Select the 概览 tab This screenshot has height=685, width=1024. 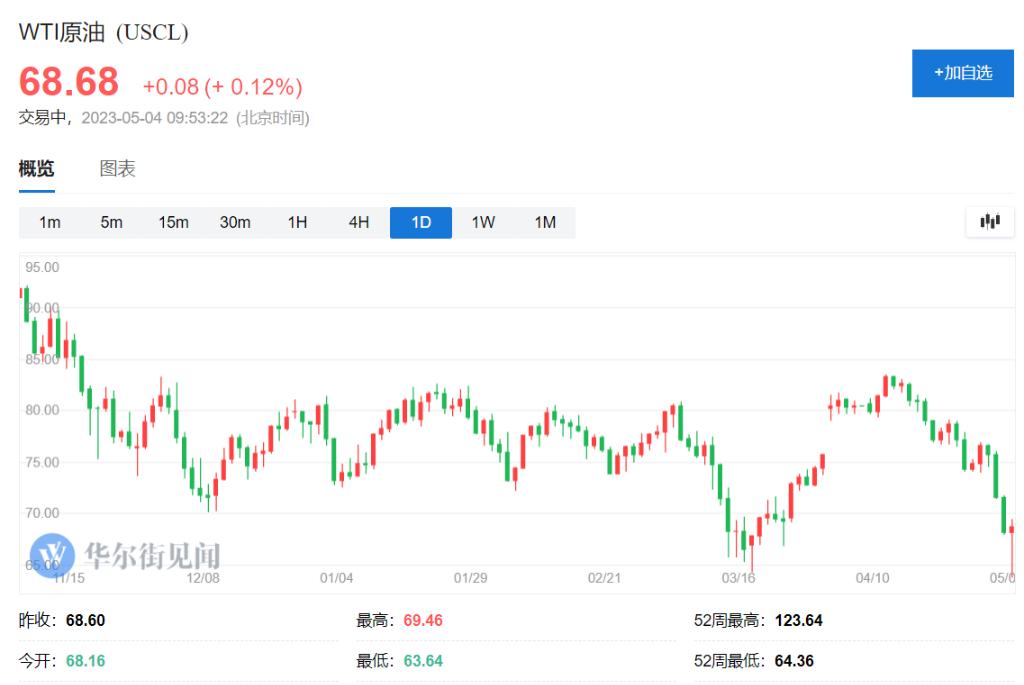tap(36, 168)
